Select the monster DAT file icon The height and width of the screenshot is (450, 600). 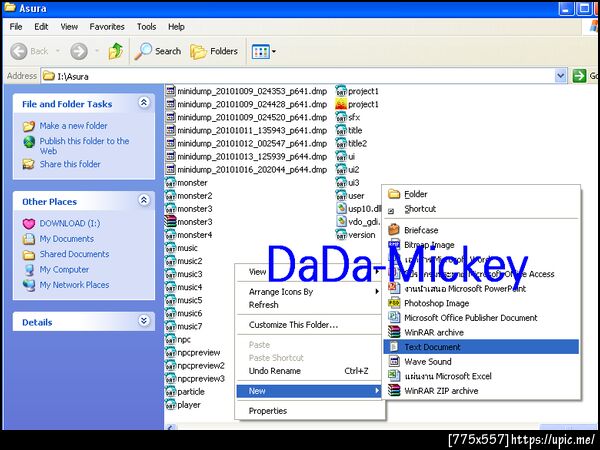click(x=171, y=183)
